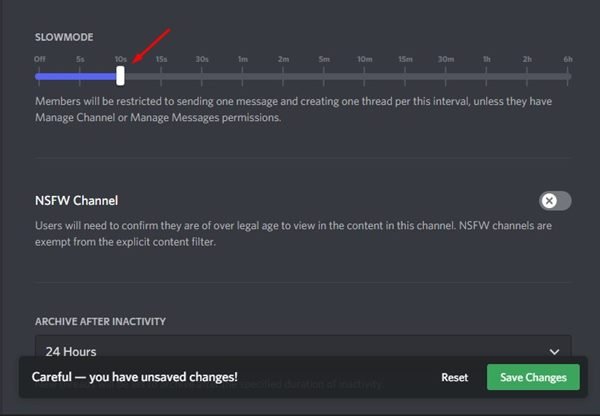Select the 15m slowmode interval
The width and height of the screenshot is (600, 416).
pyautogui.click(x=405, y=76)
